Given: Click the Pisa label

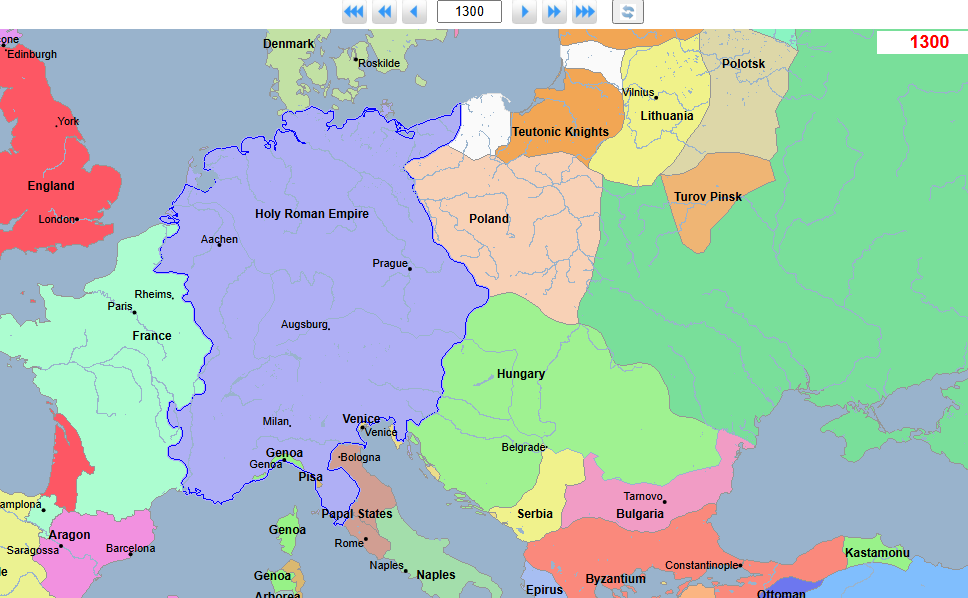Looking at the screenshot, I should click(311, 477).
